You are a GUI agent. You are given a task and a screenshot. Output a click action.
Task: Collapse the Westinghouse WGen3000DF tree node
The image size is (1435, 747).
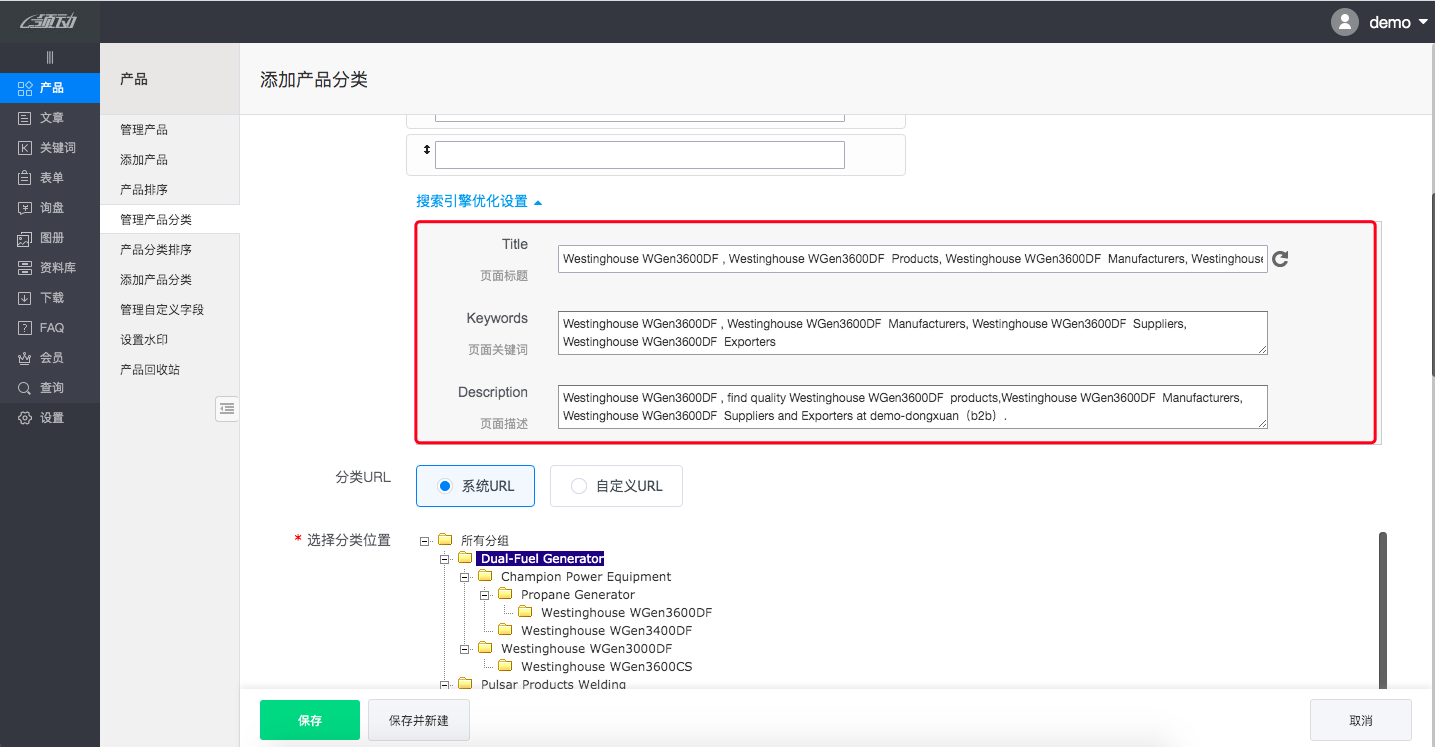(465, 649)
